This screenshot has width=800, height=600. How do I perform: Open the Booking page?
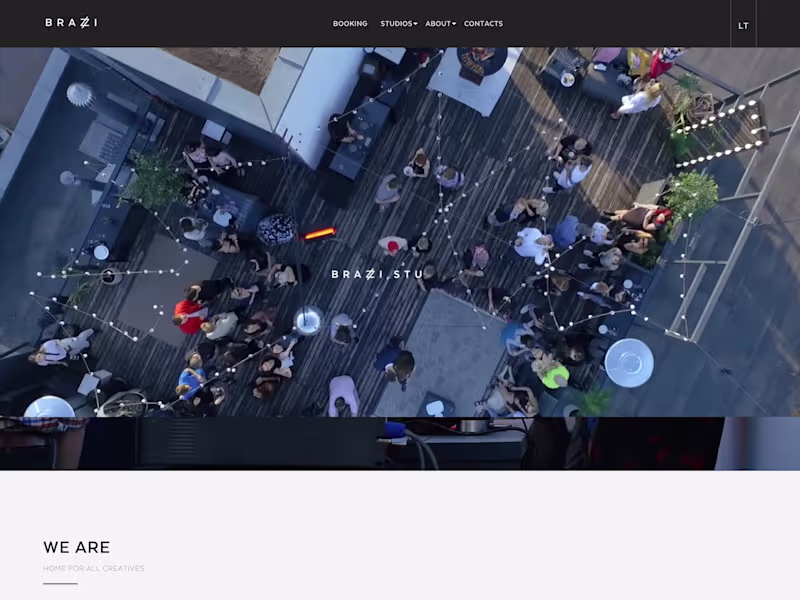pos(350,23)
